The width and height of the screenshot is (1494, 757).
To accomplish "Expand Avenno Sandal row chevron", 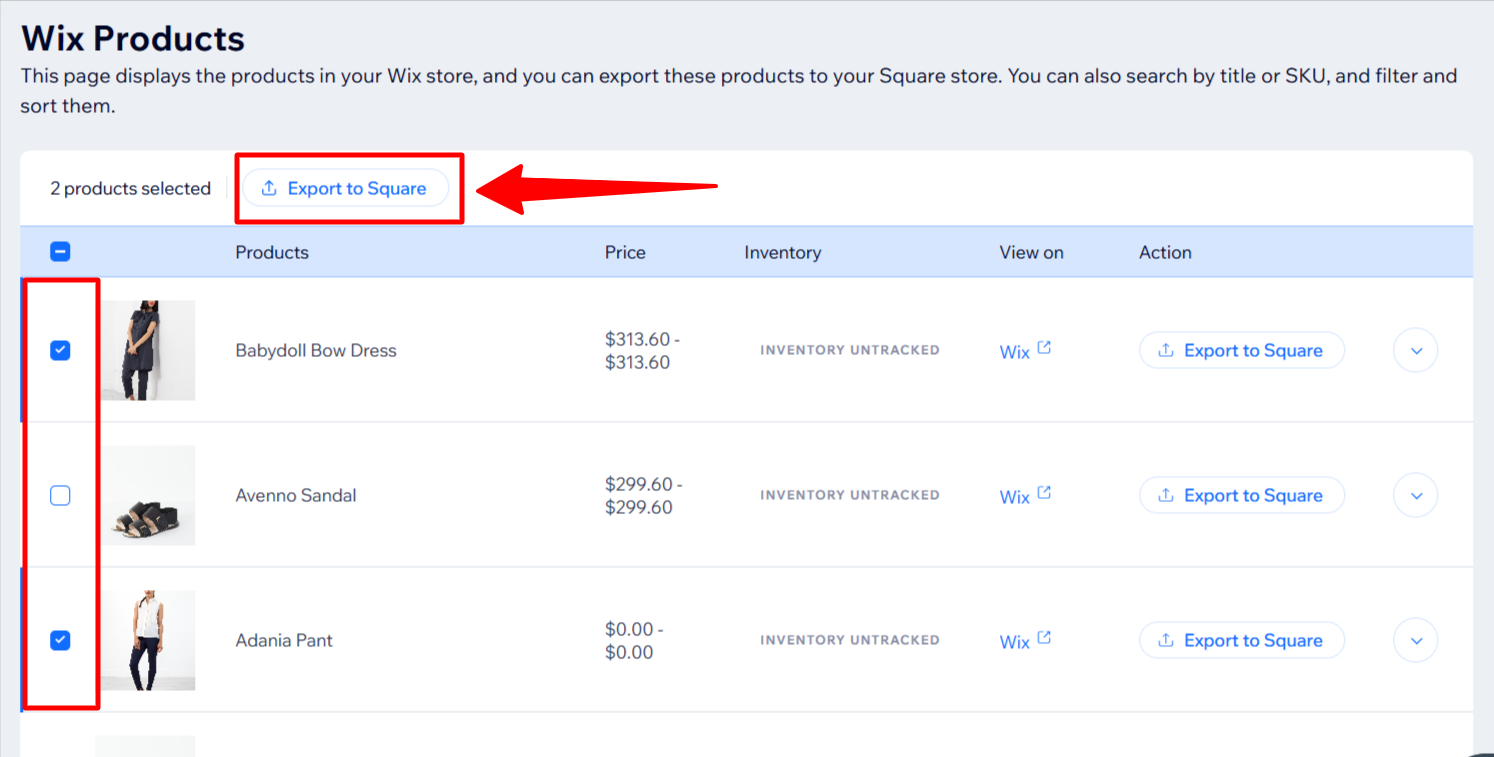I will (x=1416, y=495).
